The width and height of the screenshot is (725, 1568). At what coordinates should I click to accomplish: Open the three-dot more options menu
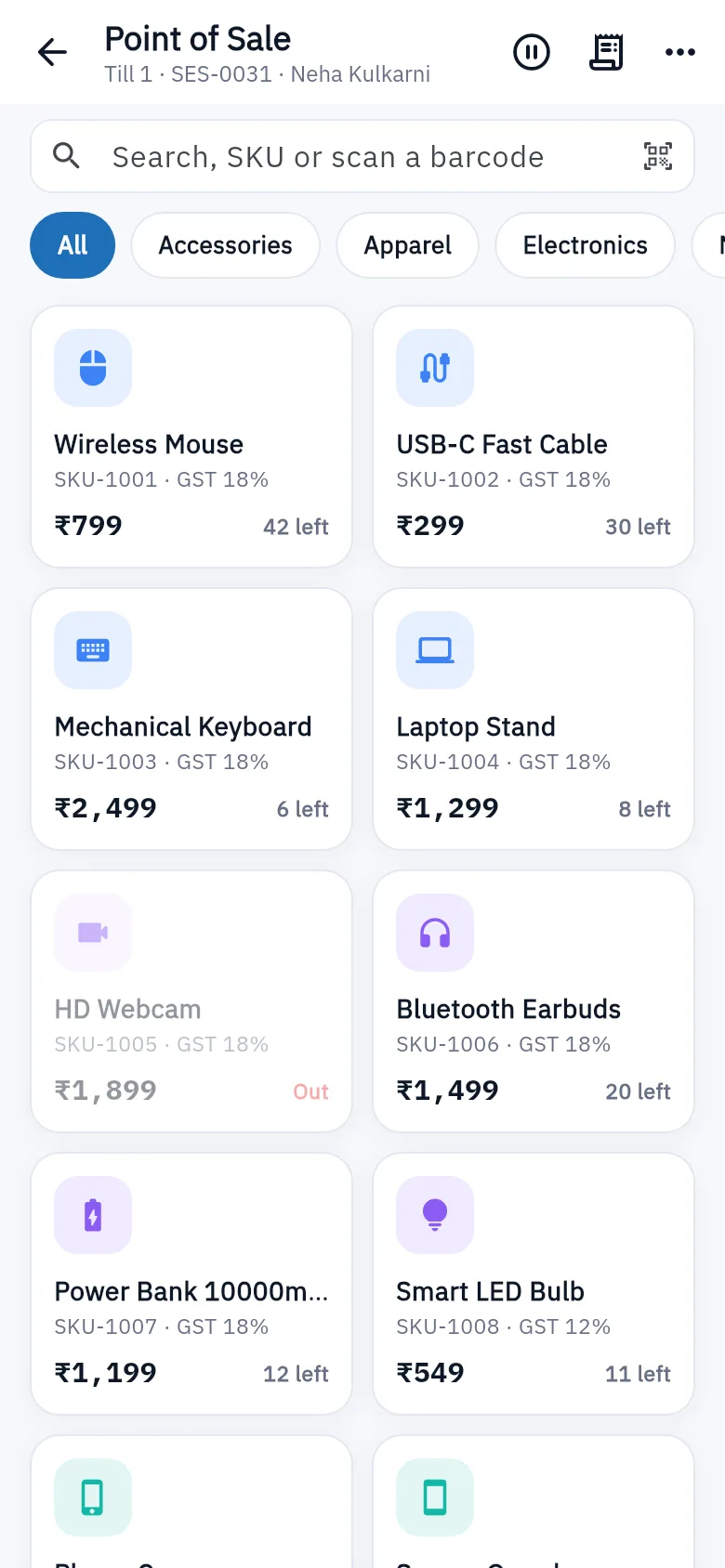click(x=680, y=52)
